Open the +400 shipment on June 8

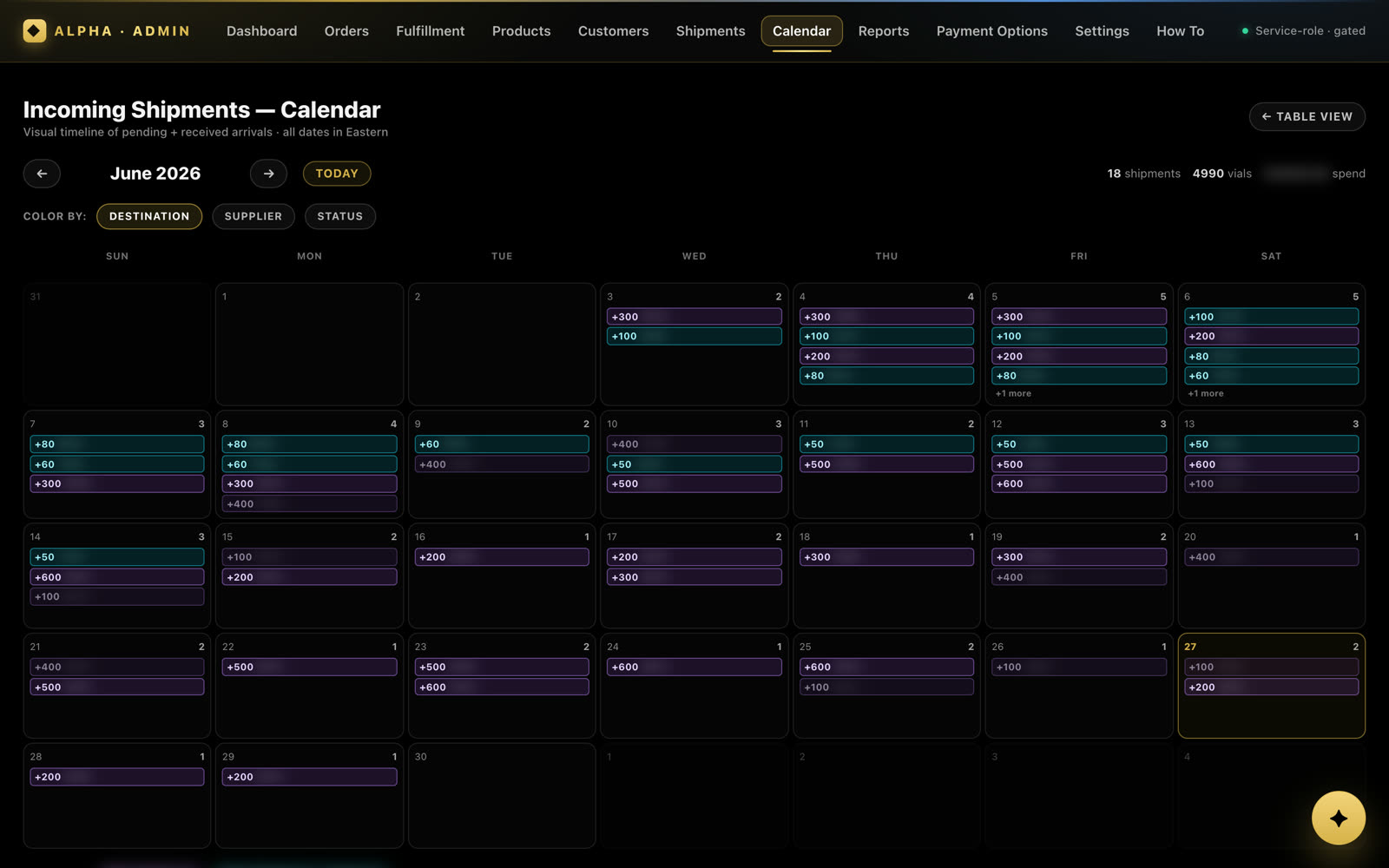309,503
